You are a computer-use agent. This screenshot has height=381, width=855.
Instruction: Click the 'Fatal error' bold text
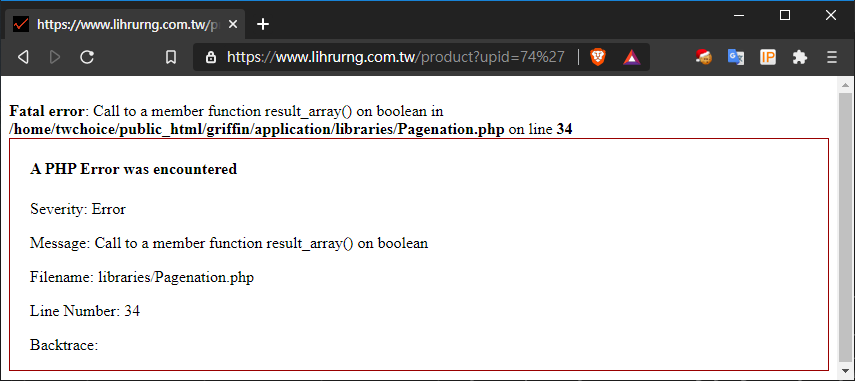coord(46,112)
